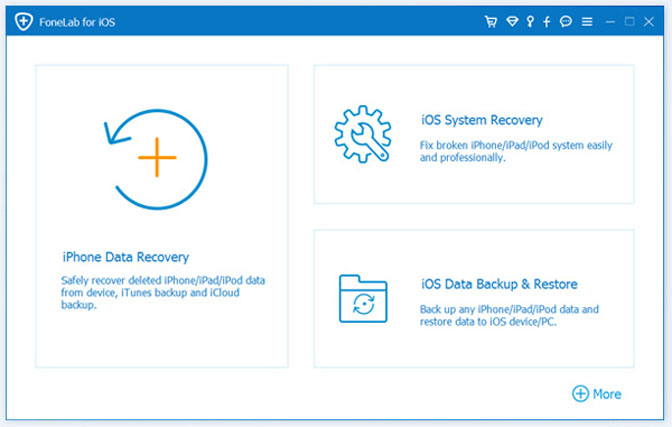The height and width of the screenshot is (427, 672).
Task: Click the diamond upgrade icon in title bar
Action: (512, 21)
